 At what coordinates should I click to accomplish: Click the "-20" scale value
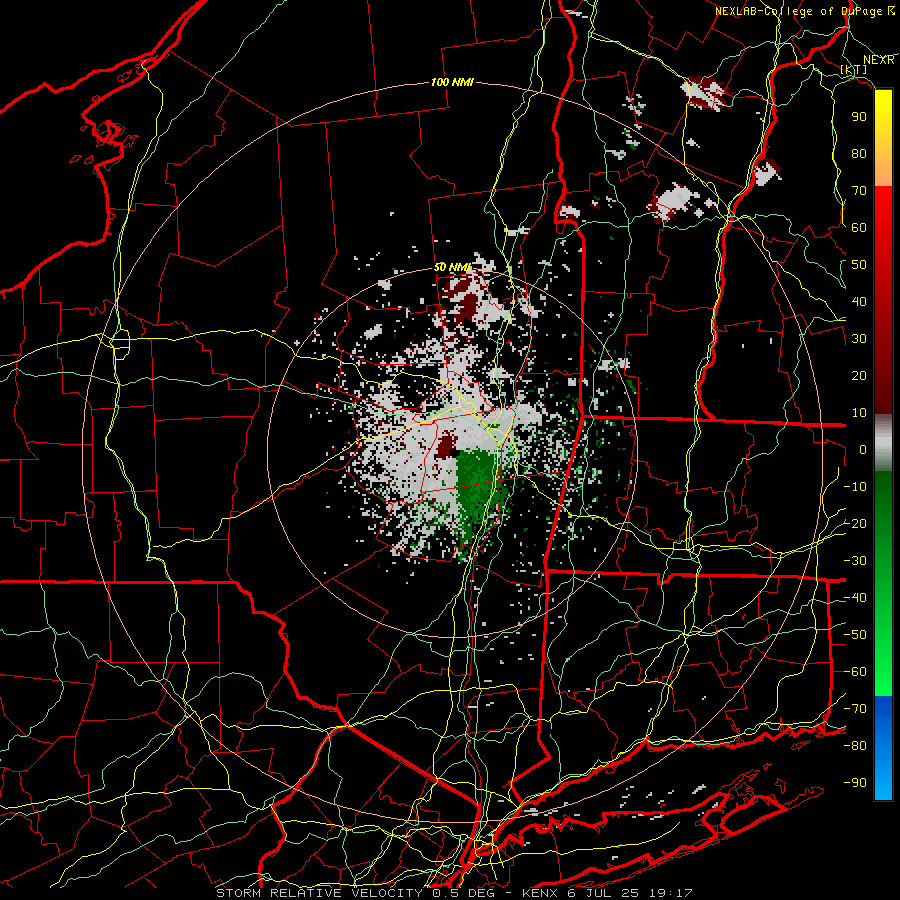point(855,523)
